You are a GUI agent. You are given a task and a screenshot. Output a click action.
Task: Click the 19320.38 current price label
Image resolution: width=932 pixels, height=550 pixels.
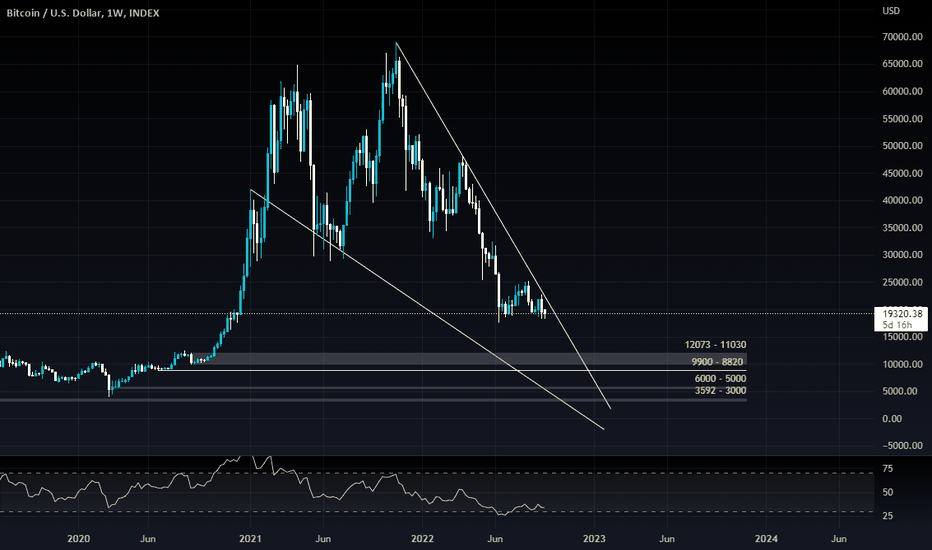[902, 314]
